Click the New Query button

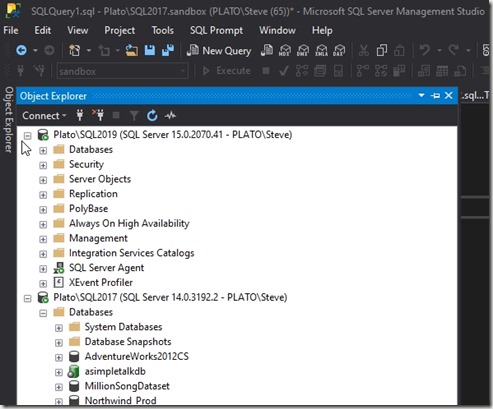point(219,51)
